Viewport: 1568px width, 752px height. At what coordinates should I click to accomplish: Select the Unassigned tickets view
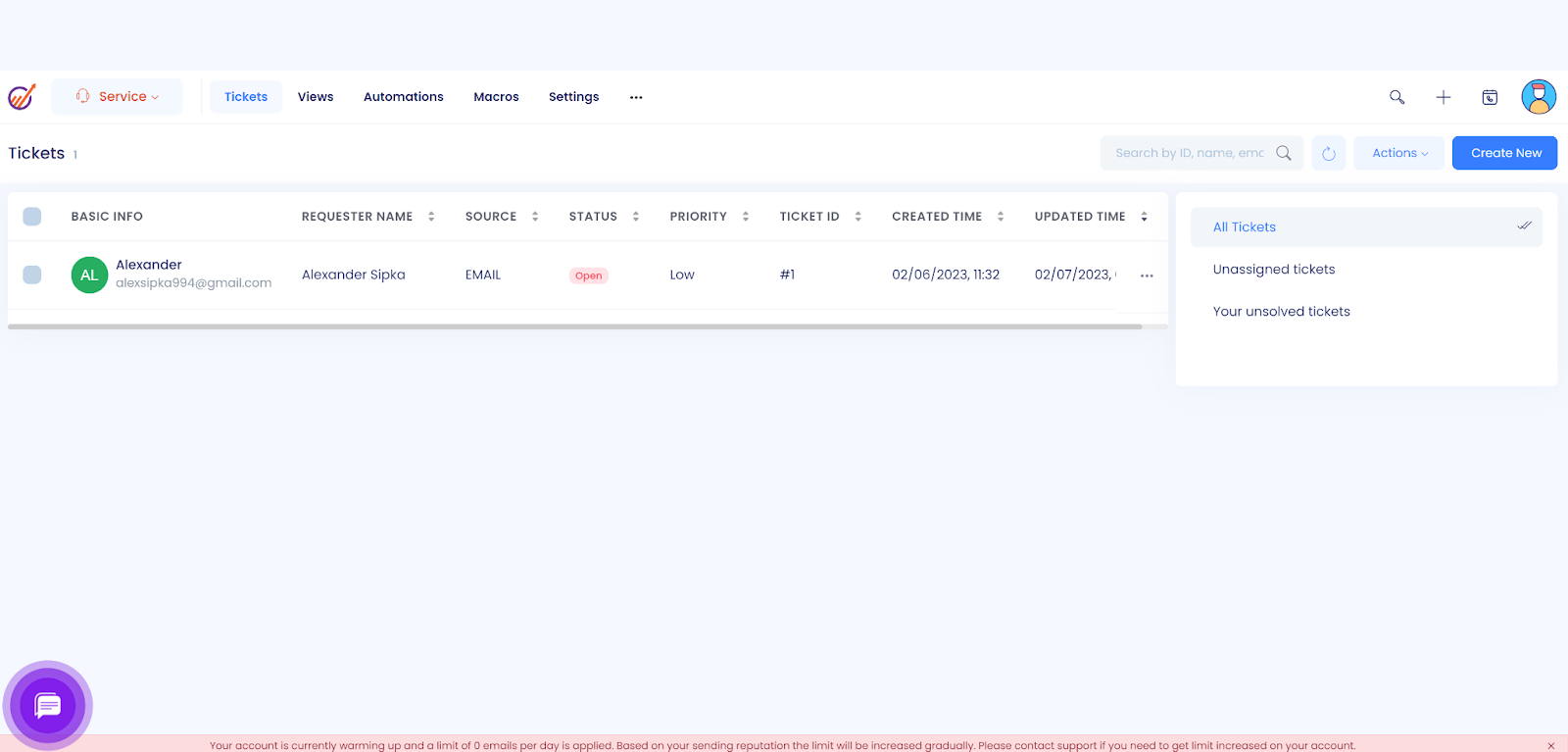point(1273,270)
